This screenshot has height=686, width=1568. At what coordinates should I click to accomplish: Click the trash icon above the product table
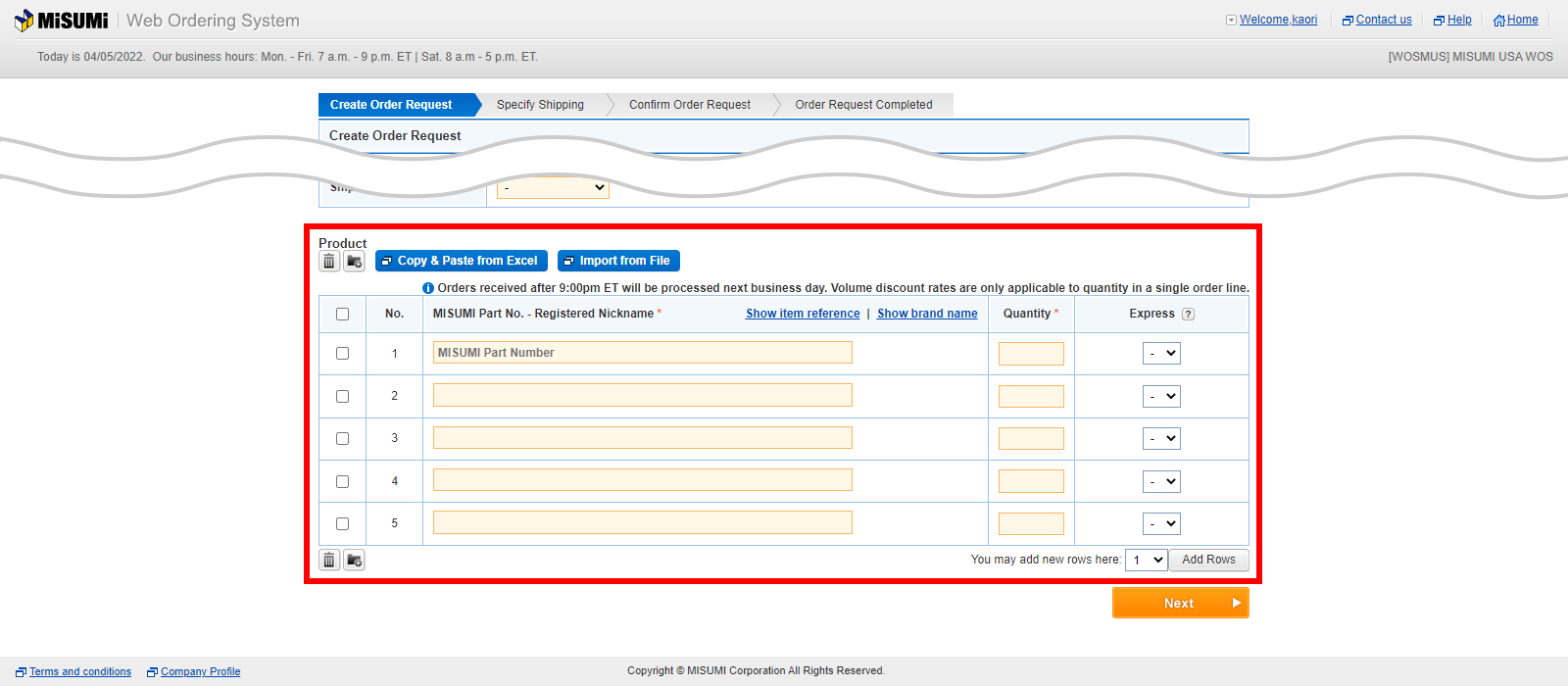[329, 262]
